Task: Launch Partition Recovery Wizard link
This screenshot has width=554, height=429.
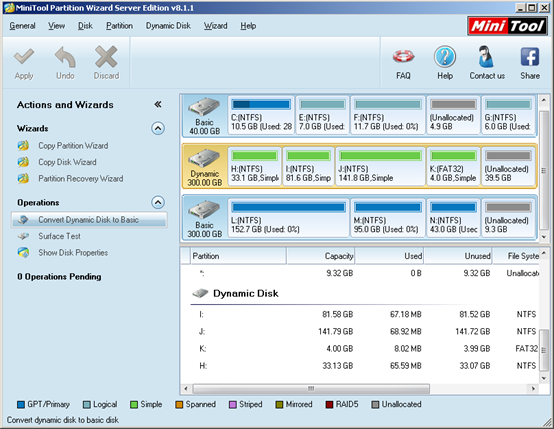Action: [81, 178]
